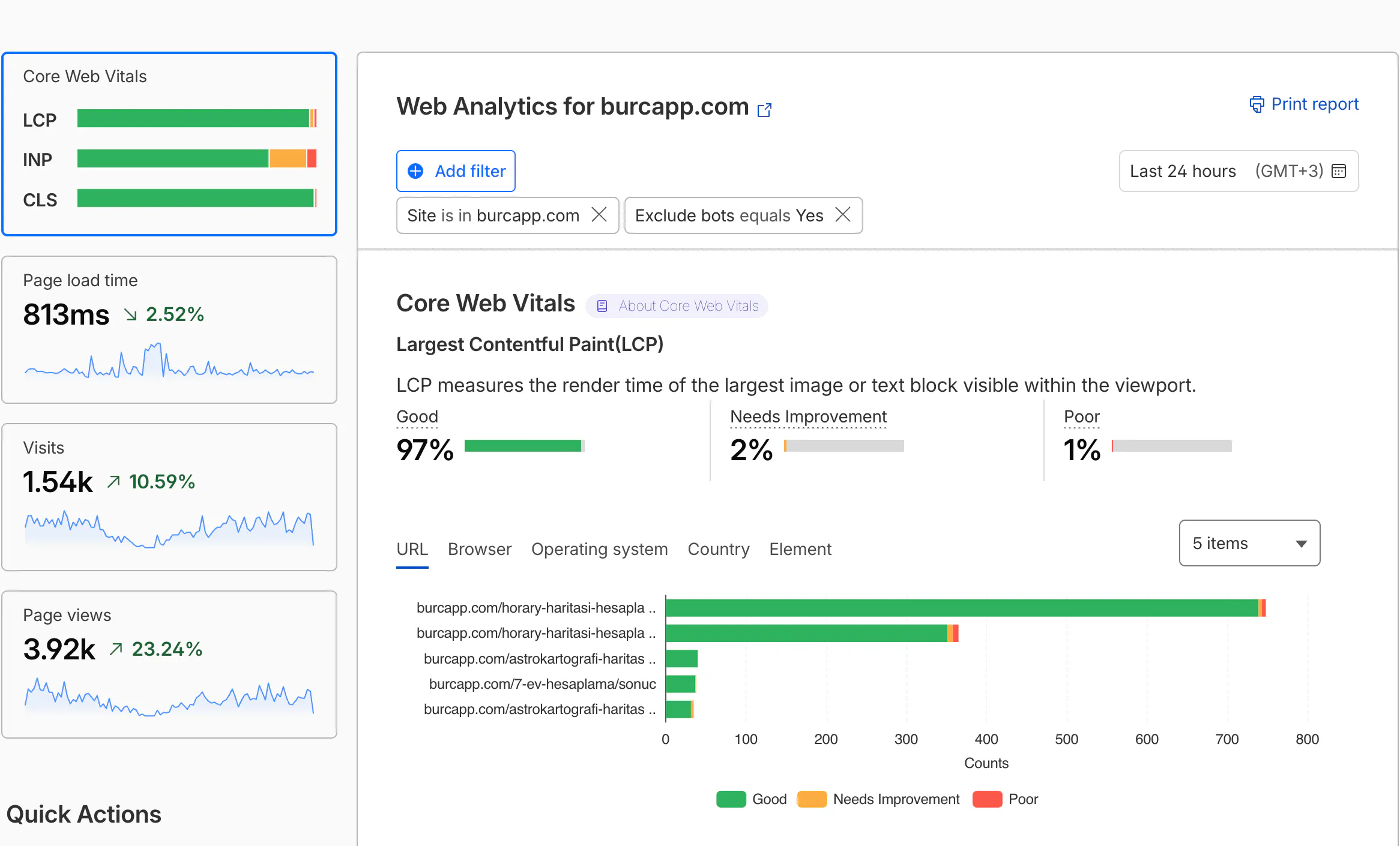Open About Core Web Vitals link
Screen dimensions: 1400x846
point(677,306)
